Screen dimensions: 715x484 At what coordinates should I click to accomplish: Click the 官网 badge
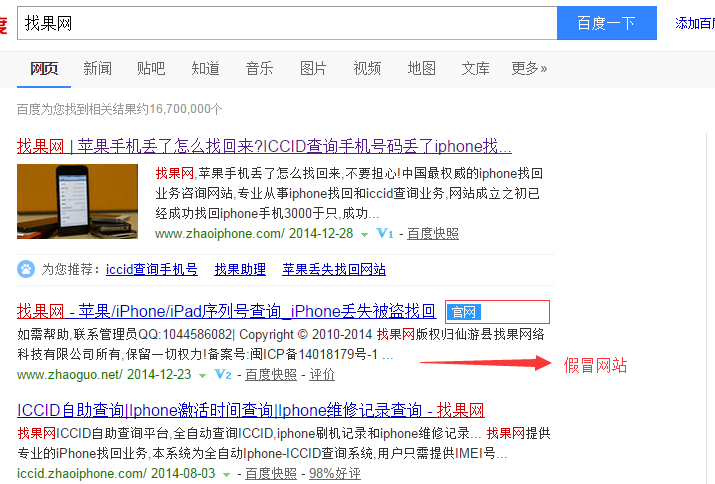(464, 312)
